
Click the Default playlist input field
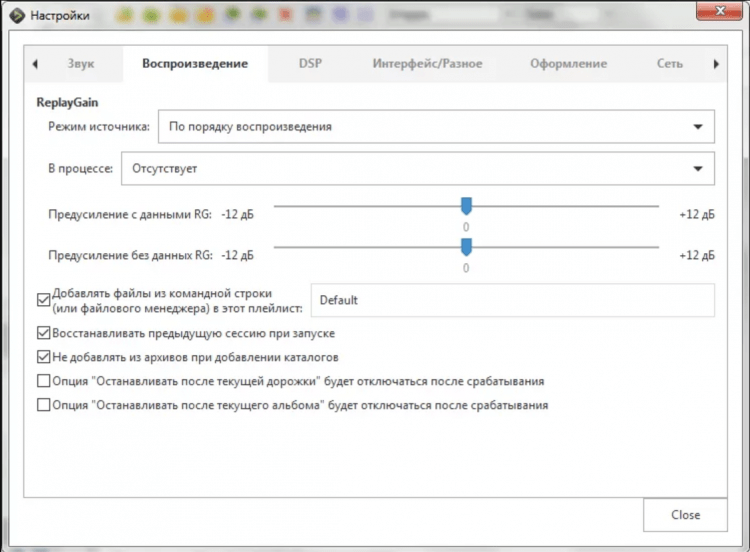(x=513, y=300)
